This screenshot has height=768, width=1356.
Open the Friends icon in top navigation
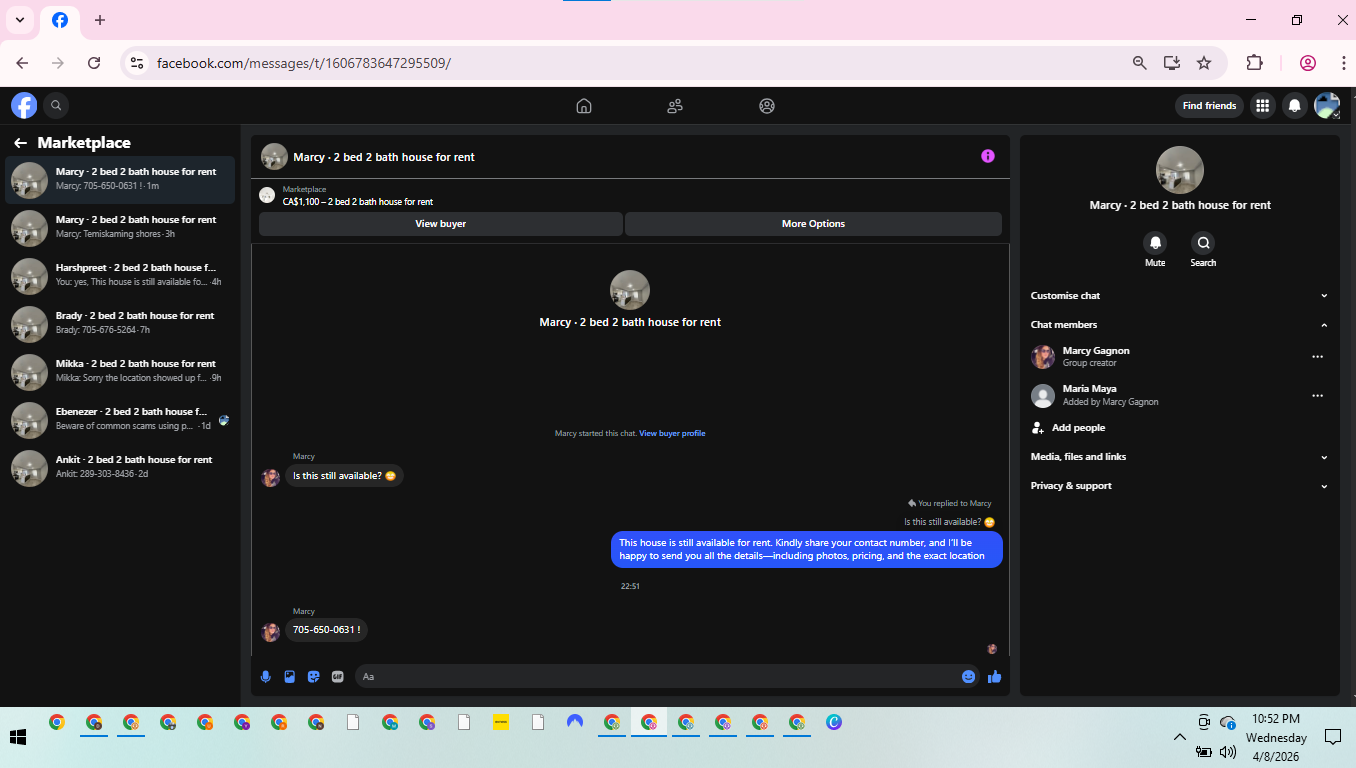coord(675,106)
